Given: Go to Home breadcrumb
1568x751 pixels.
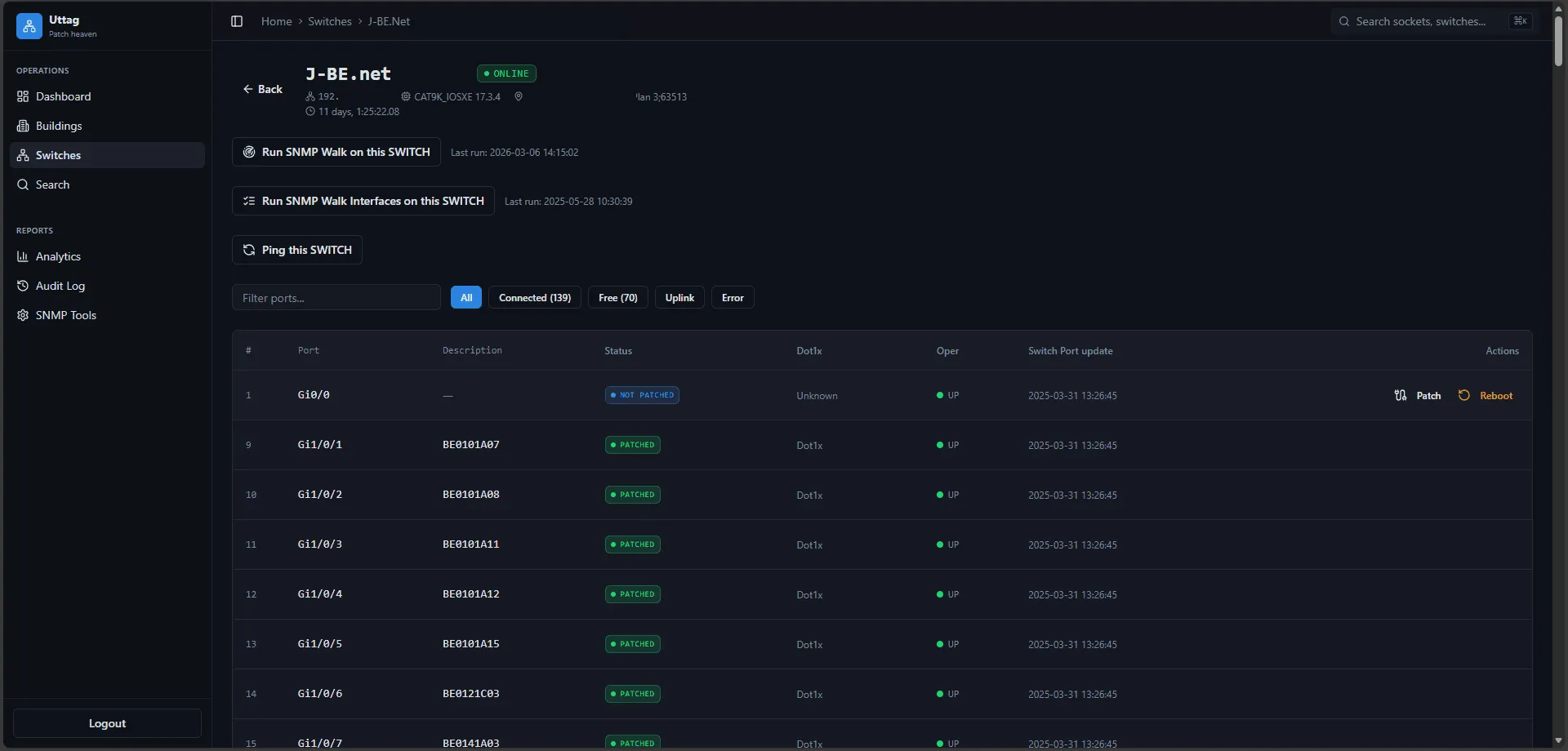Looking at the screenshot, I should click(x=276, y=21).
